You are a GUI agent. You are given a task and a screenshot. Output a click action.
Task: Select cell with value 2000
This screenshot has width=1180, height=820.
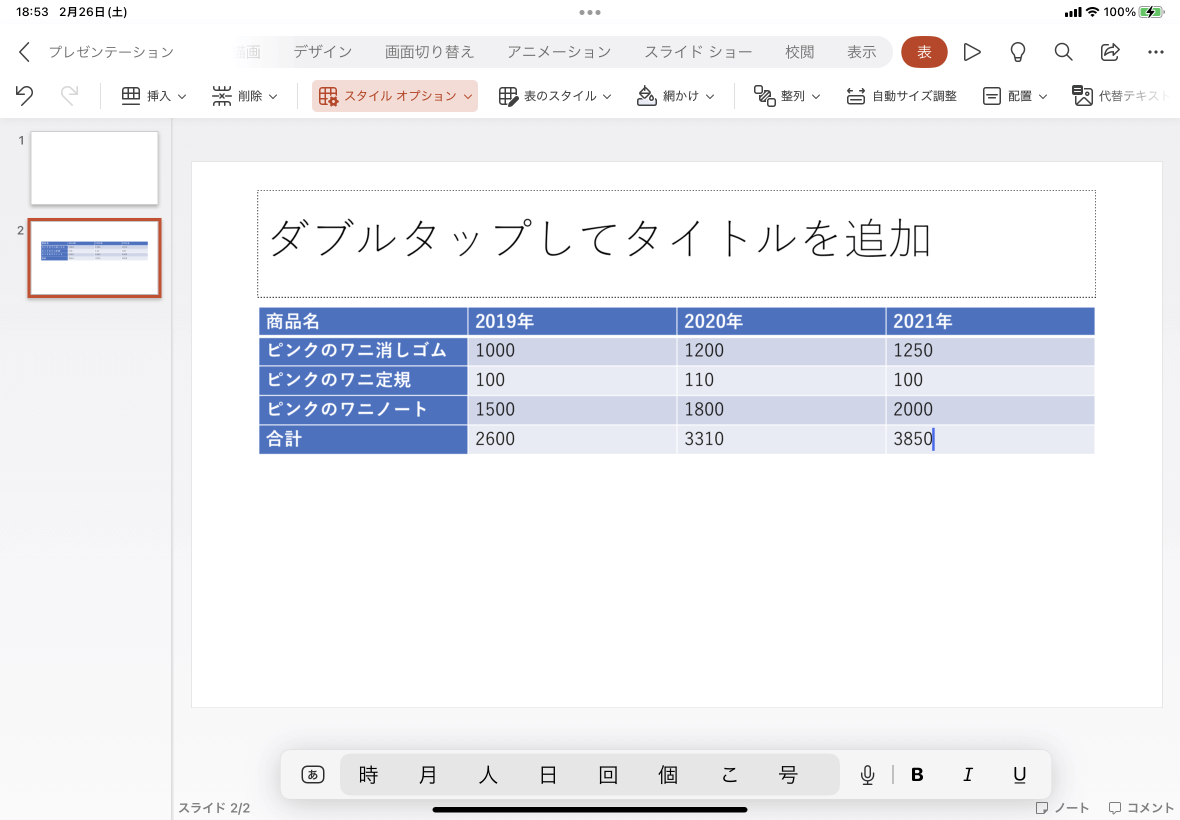coord(990,409)
